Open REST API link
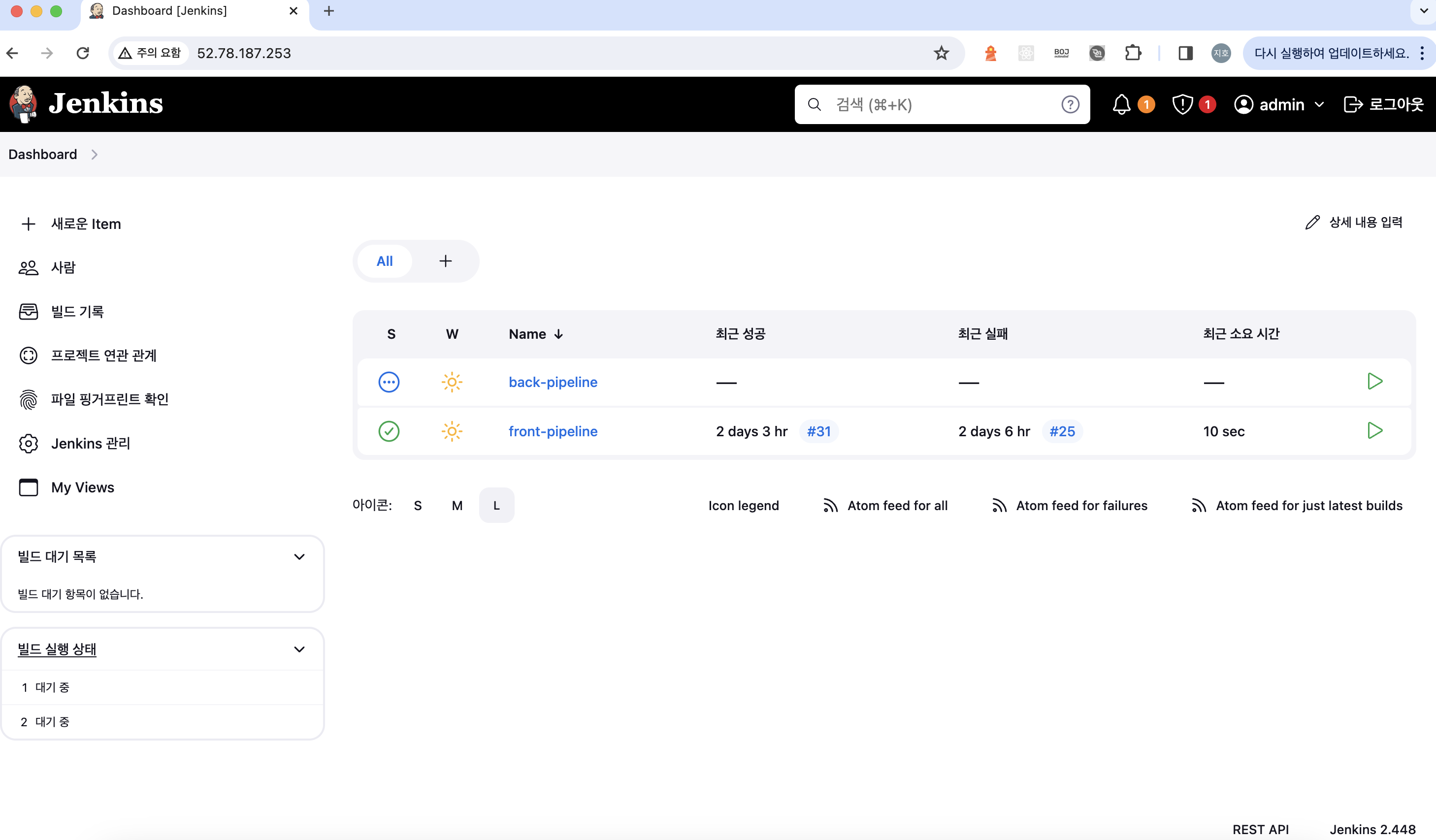The width and height of the screenshot is (1436, 840). 1261,829
